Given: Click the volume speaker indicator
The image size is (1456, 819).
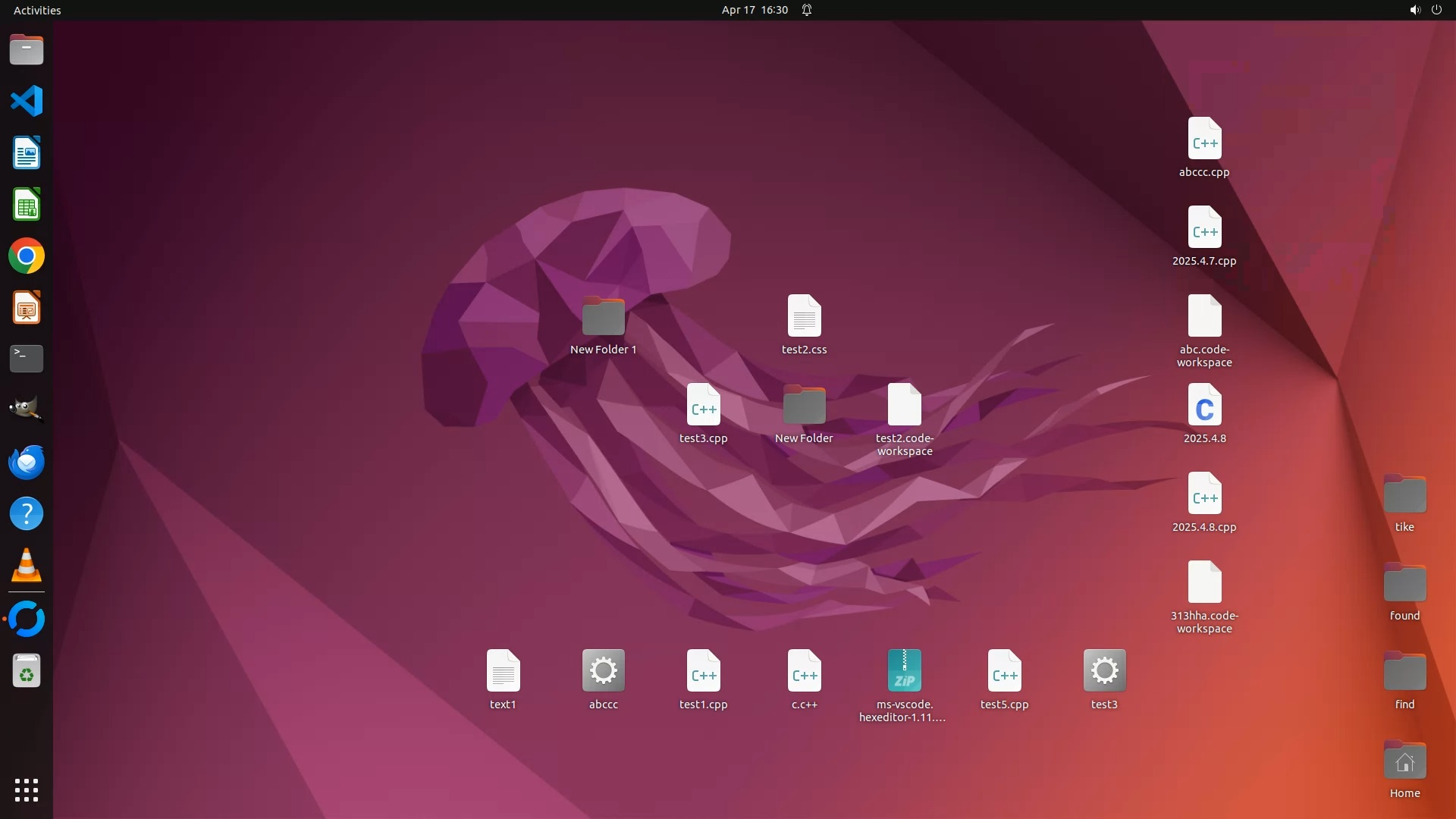Looking at the screenshot, I should click(1415, 10).
